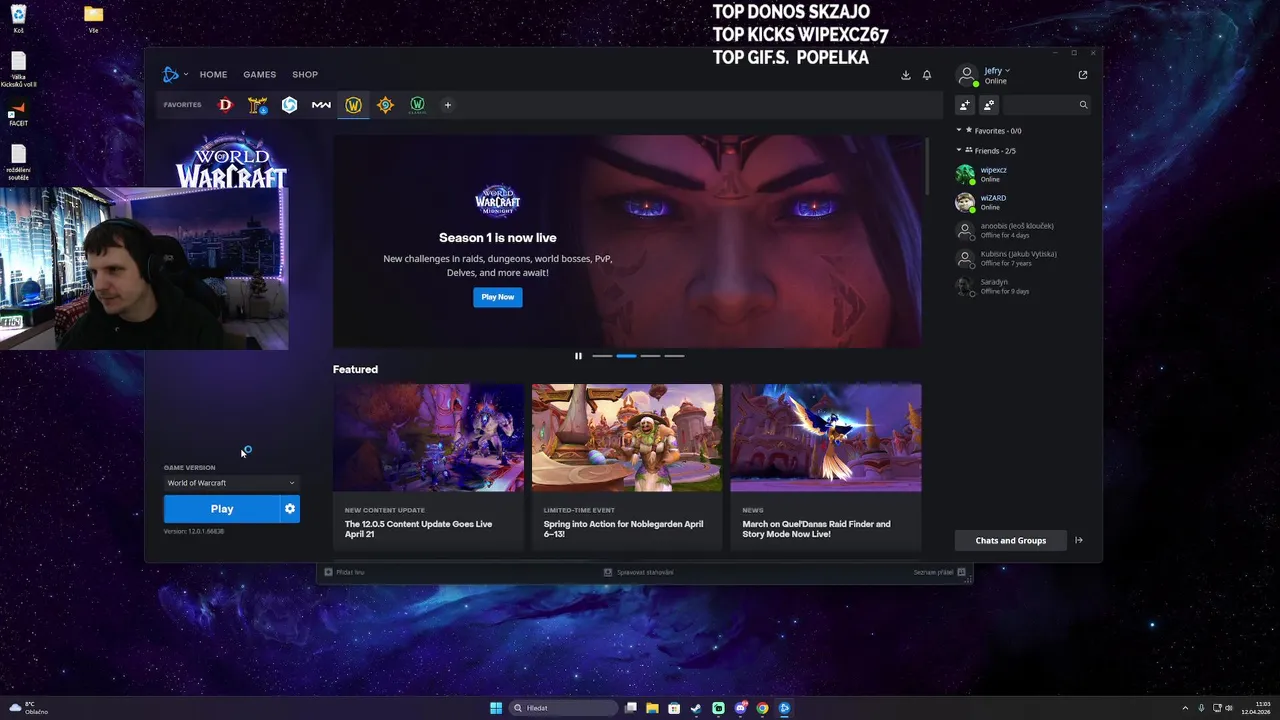
Task: Open Google Chrome from the taskbar
Action: click(762, 708)
